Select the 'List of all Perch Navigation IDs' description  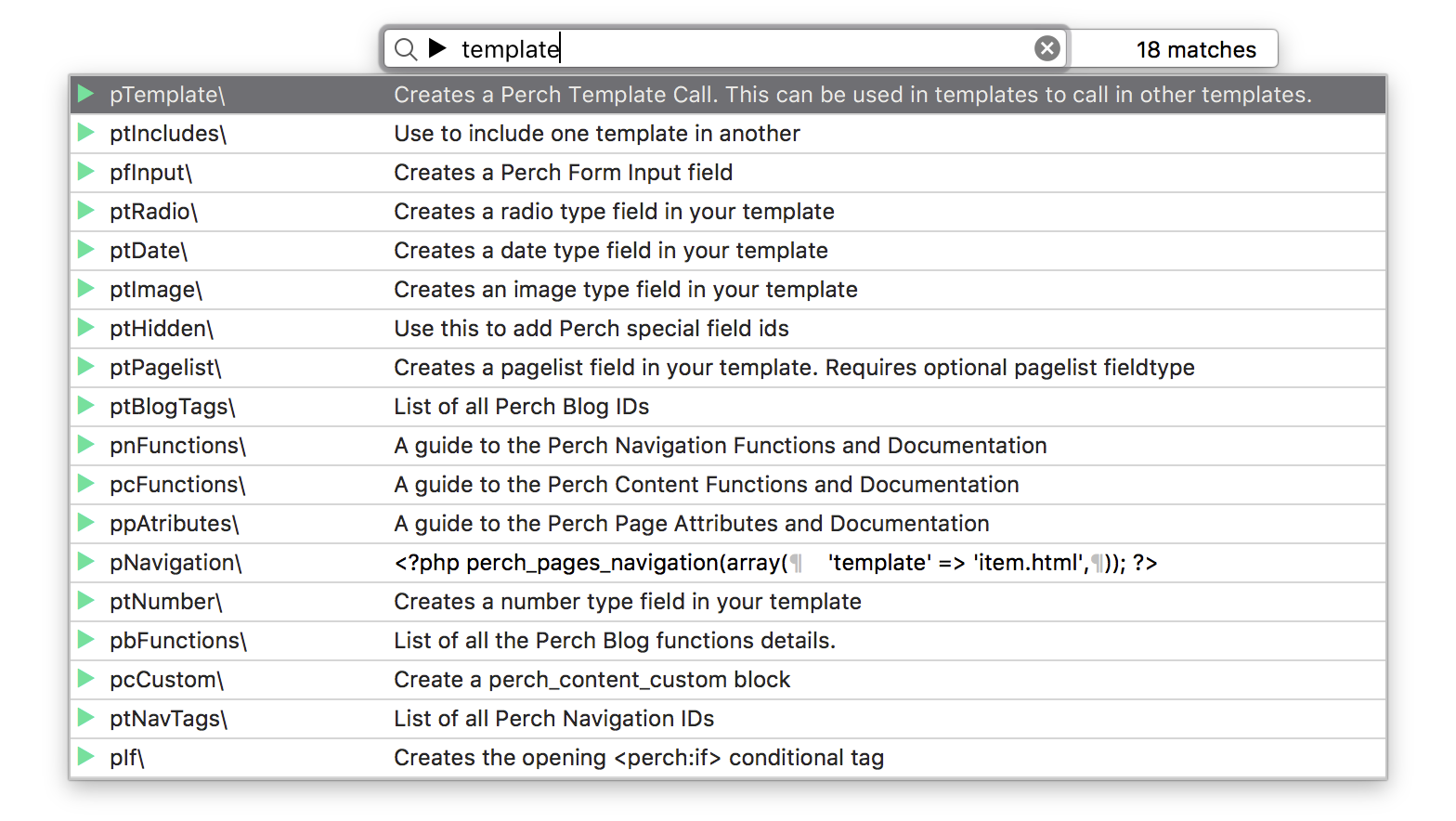553,719
